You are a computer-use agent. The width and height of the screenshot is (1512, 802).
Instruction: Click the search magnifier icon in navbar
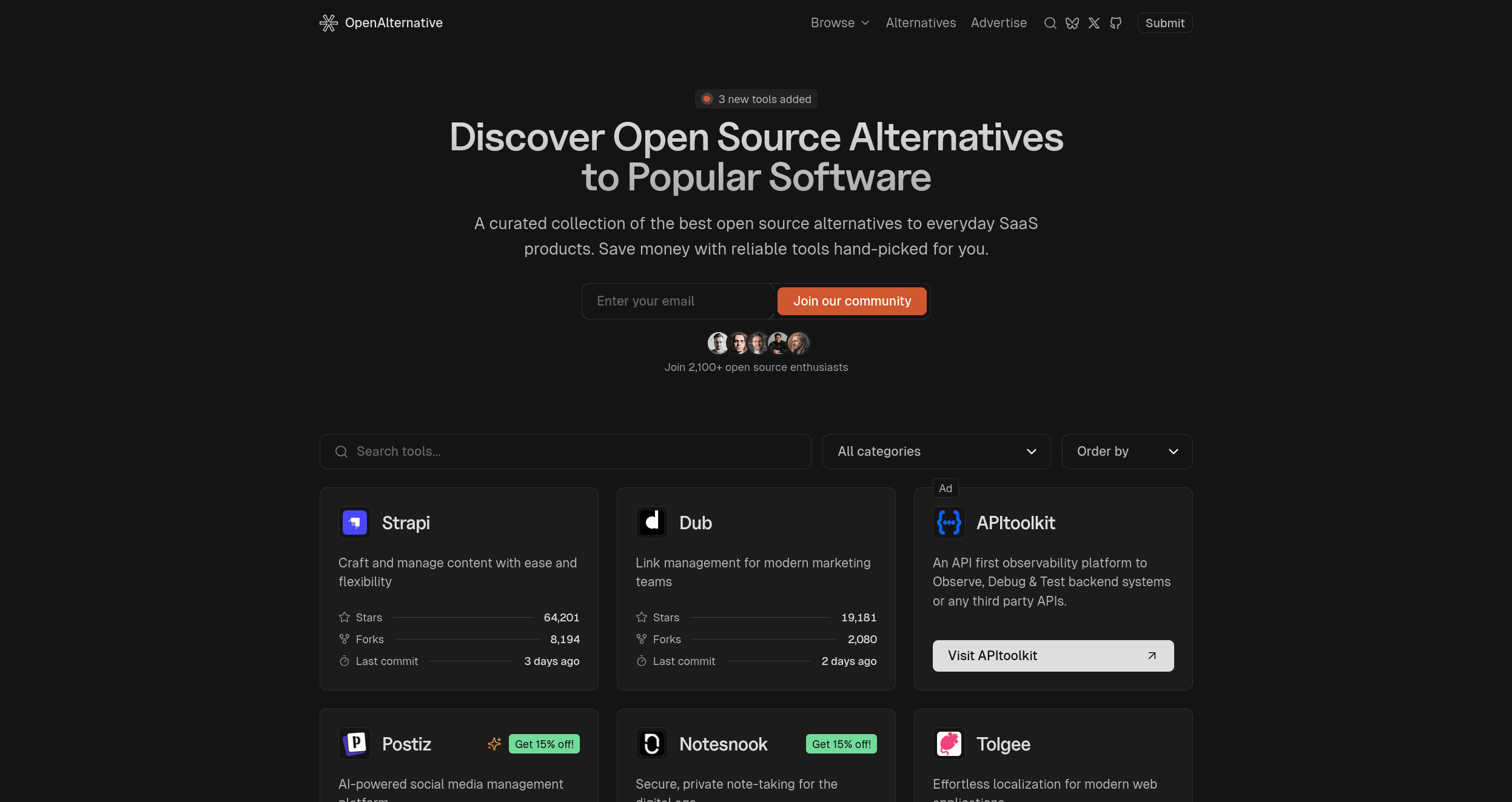tap(1051, 22)
